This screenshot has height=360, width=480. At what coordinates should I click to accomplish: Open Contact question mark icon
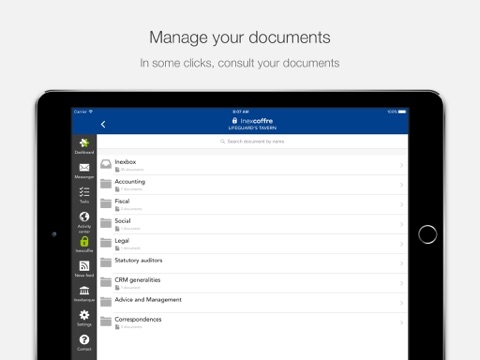pos(84,340)
